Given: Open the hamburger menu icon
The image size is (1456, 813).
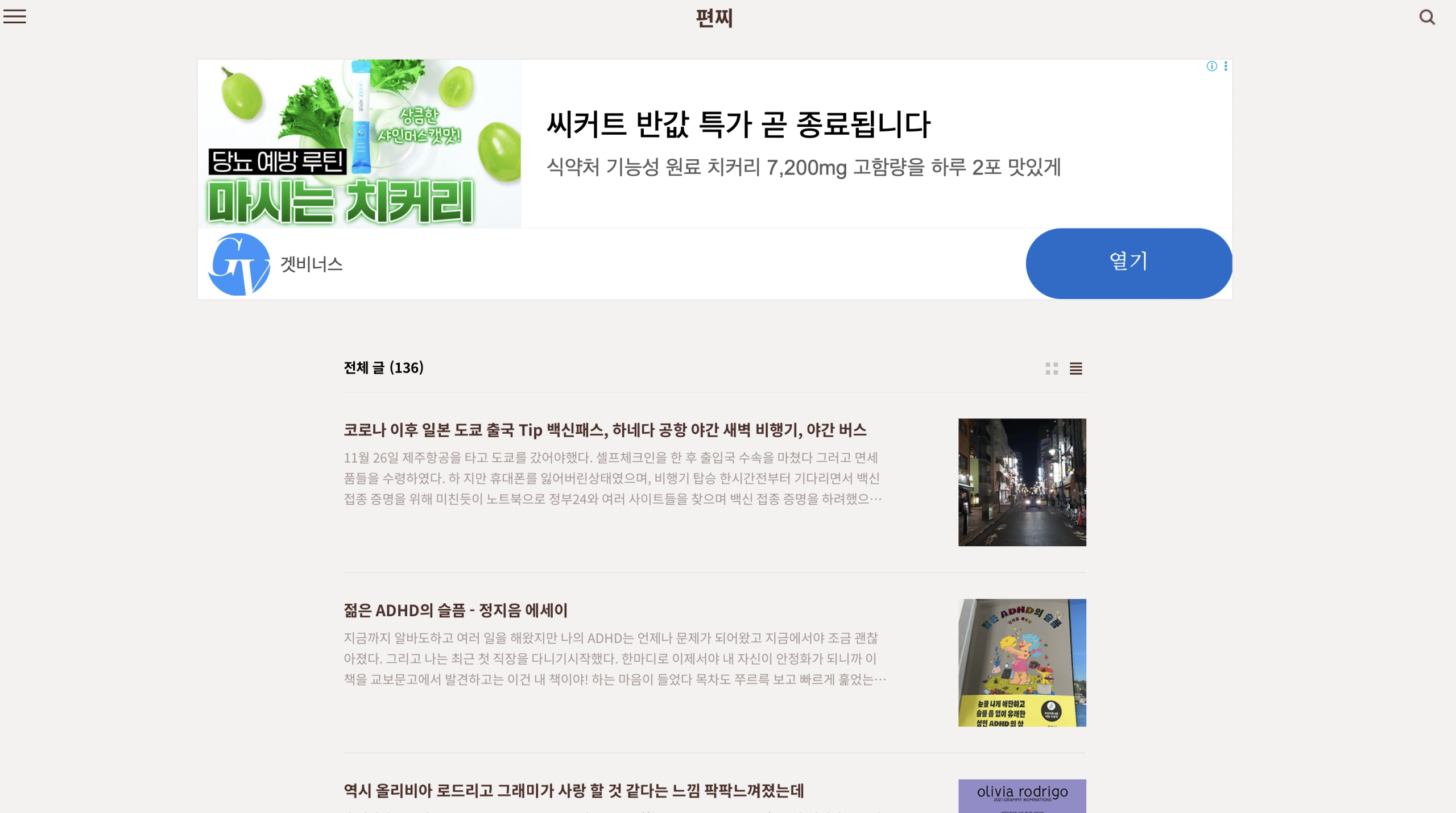Looking at the screenshot, I should 15,16.
